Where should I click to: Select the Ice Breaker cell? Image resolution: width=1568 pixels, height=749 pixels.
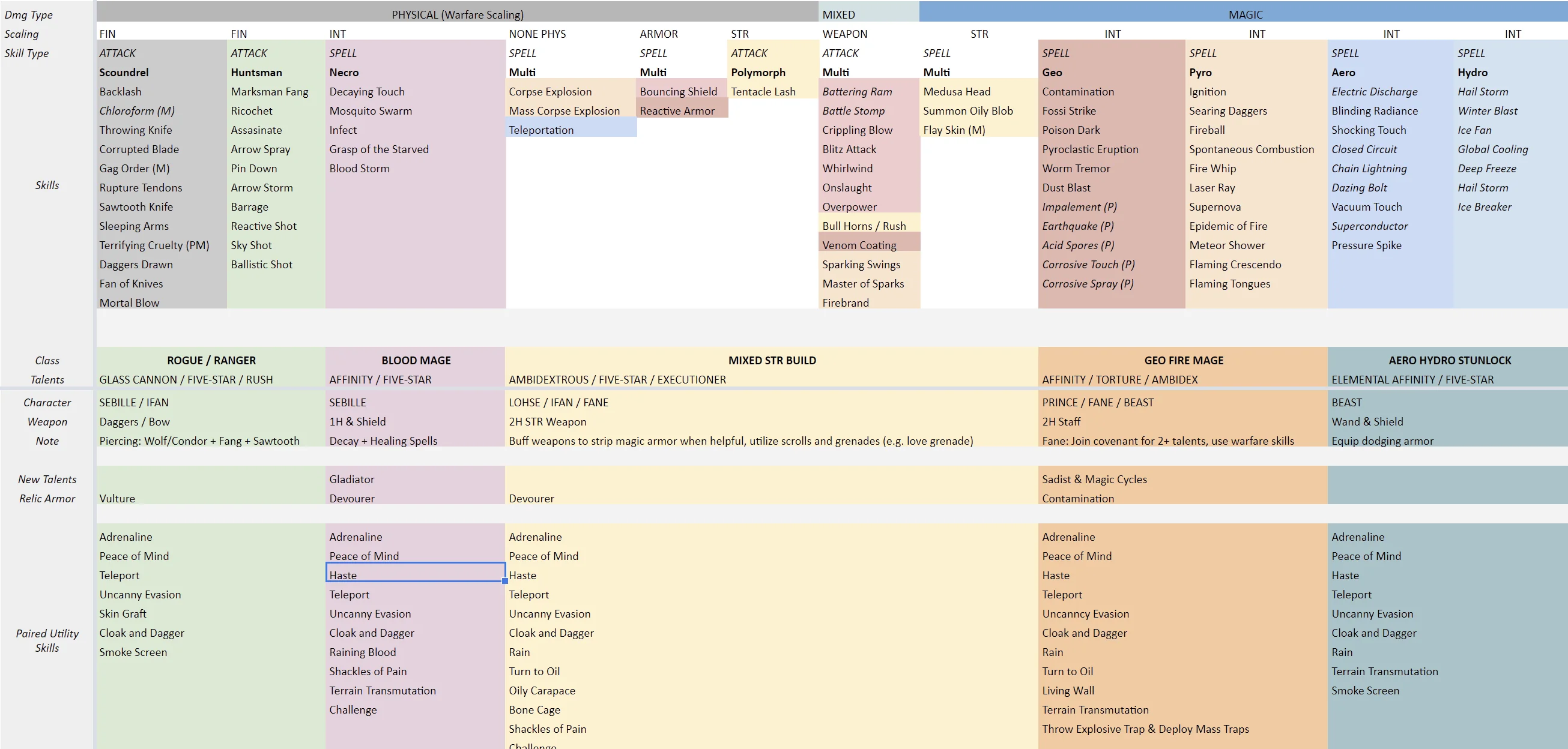click(1511, 207)
